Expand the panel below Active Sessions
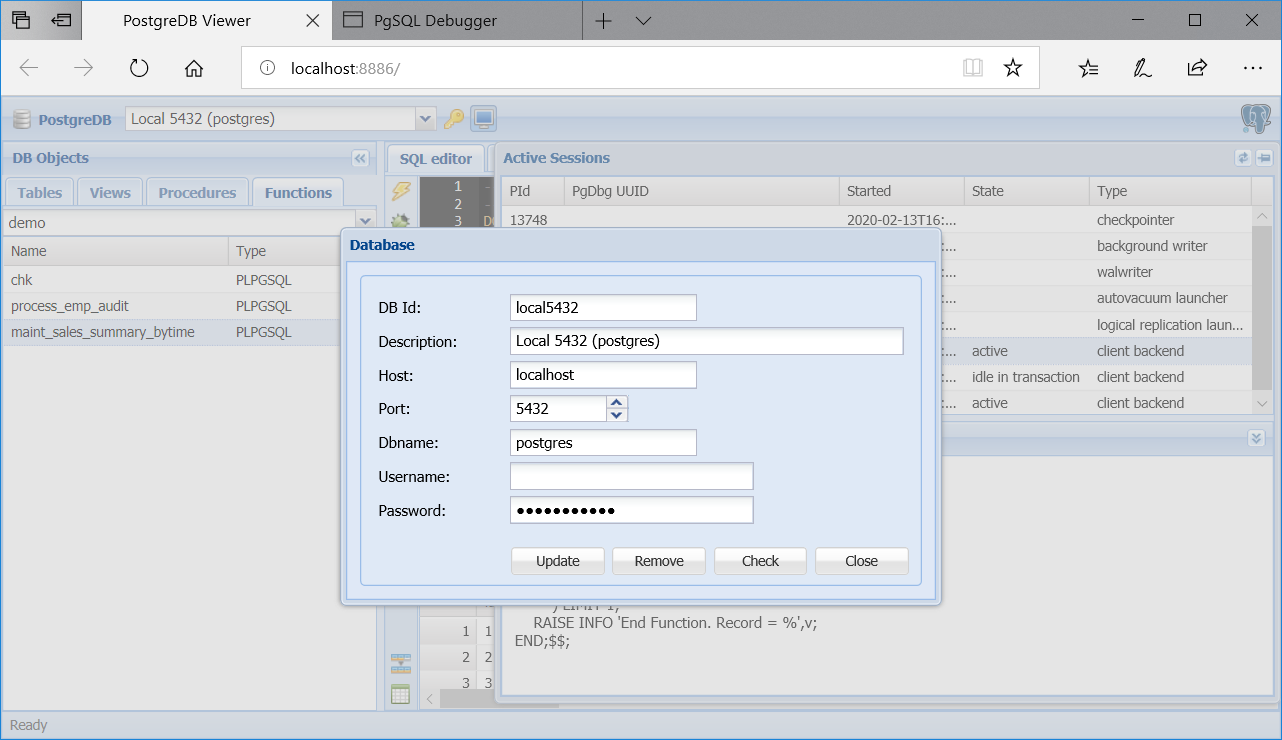The height and width of the screenshot is (740, 1282). tap(1257, 438)
